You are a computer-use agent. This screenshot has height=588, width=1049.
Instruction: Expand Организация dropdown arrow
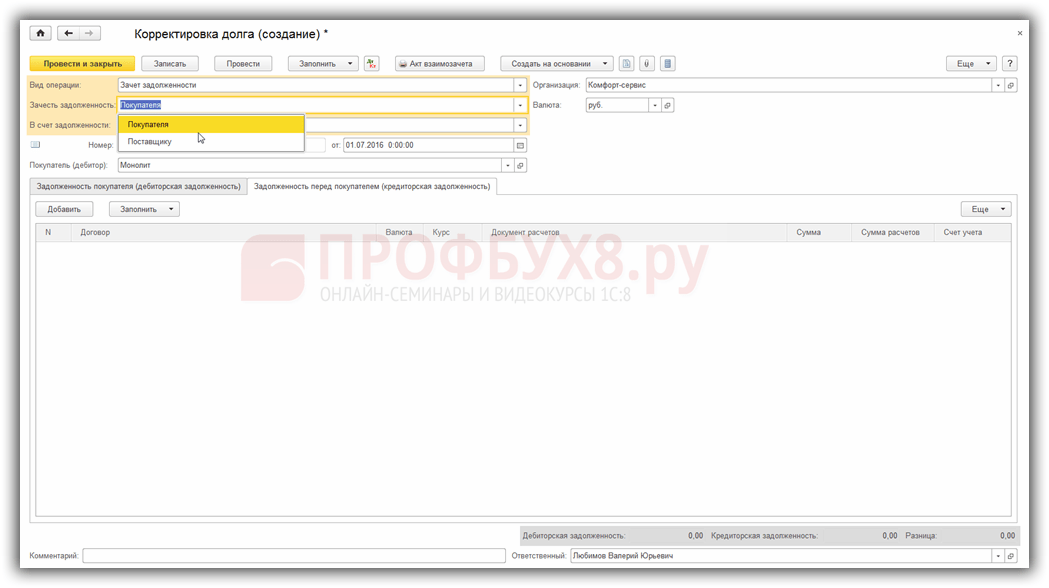(998, 86)
